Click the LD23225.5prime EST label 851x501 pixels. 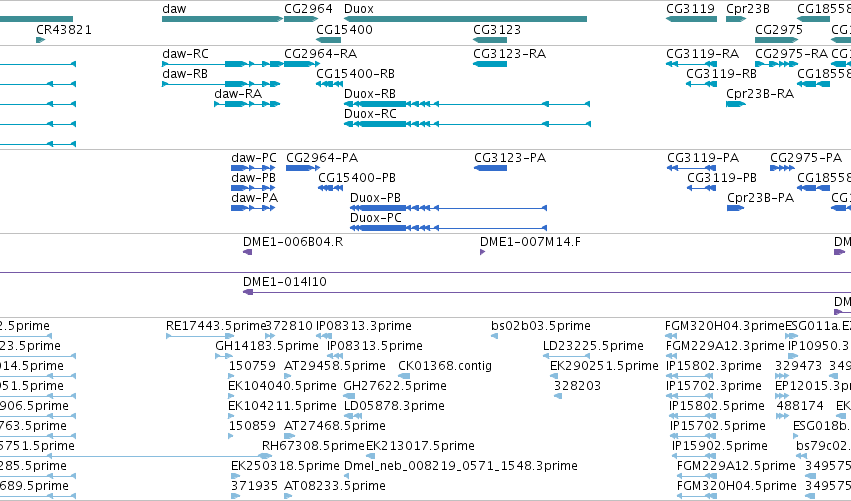tap(593, 346)
